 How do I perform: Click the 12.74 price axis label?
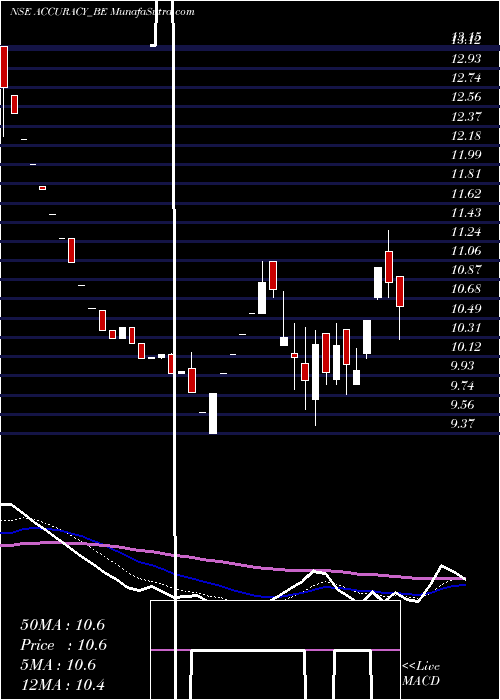tap(466, 78)
